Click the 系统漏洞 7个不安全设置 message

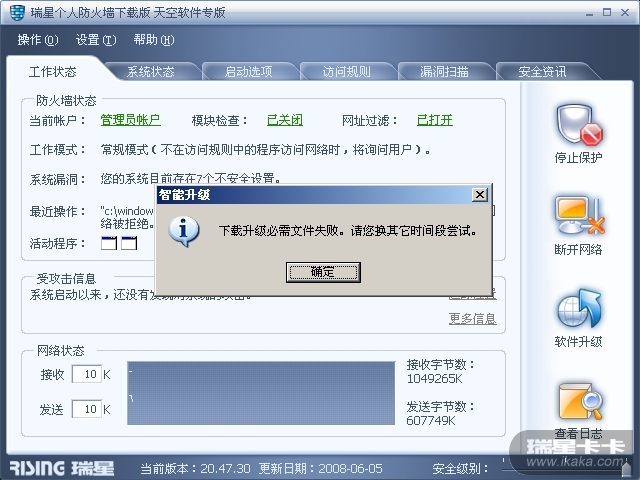[x=191, y=179]
